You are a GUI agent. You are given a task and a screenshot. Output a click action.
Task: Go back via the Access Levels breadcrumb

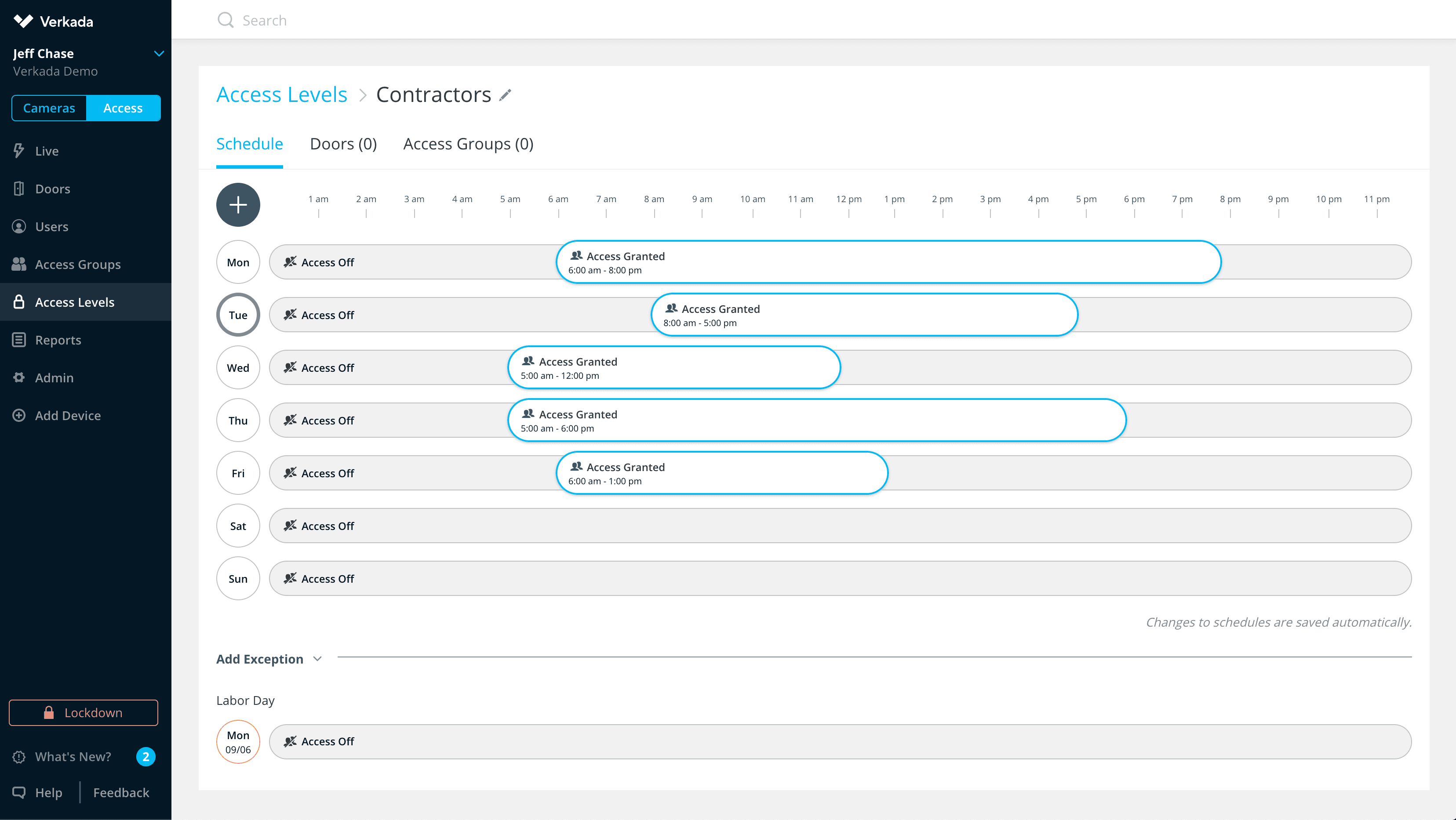coord(281,94)
